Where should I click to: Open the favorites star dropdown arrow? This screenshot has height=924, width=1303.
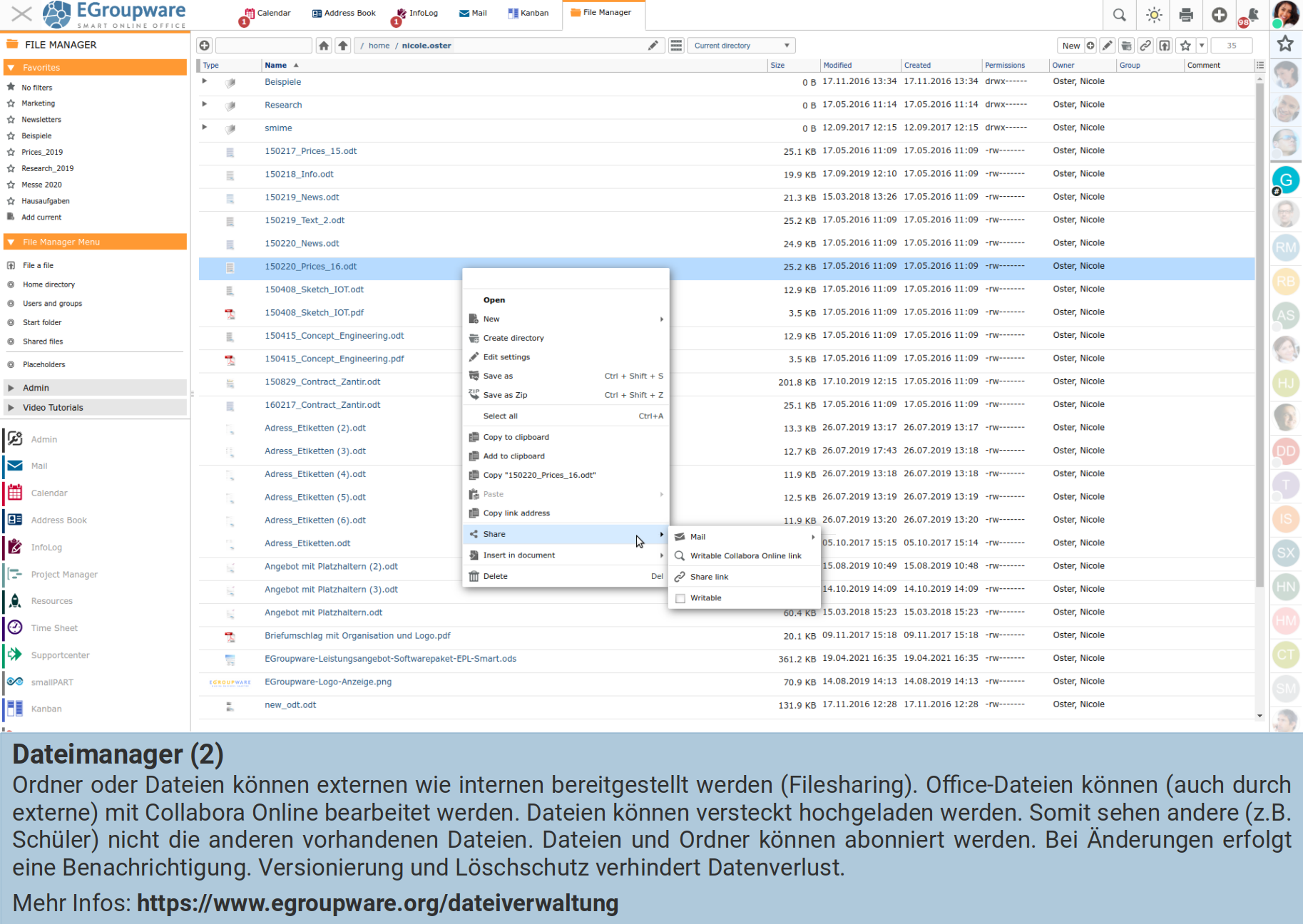1202,46
